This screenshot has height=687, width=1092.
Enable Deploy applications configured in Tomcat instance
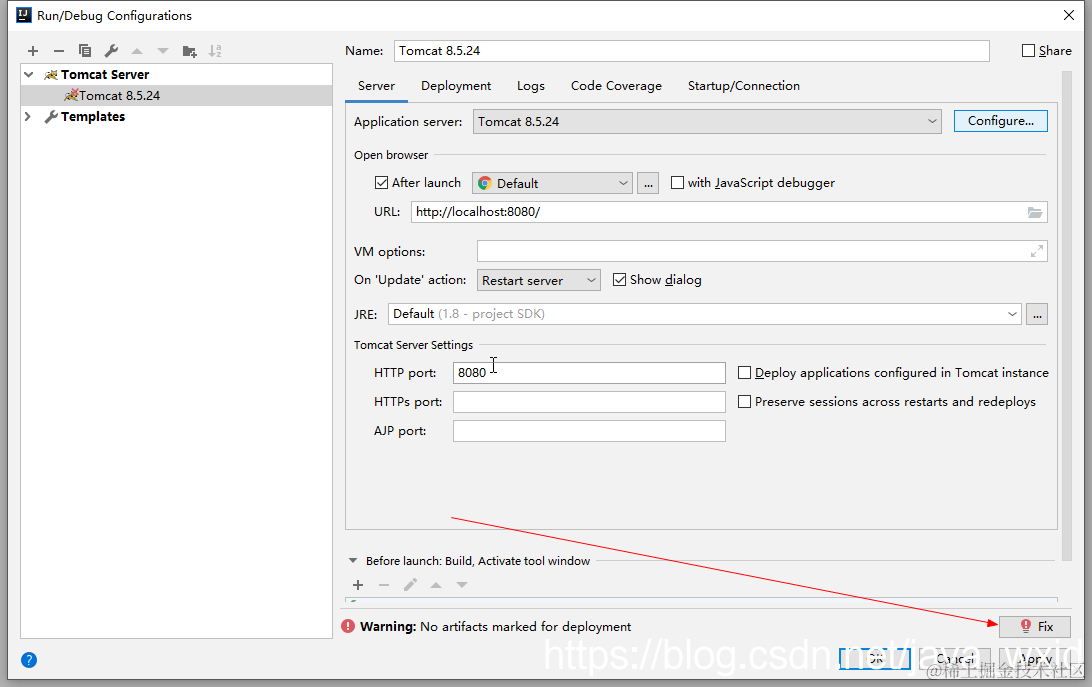744,373
